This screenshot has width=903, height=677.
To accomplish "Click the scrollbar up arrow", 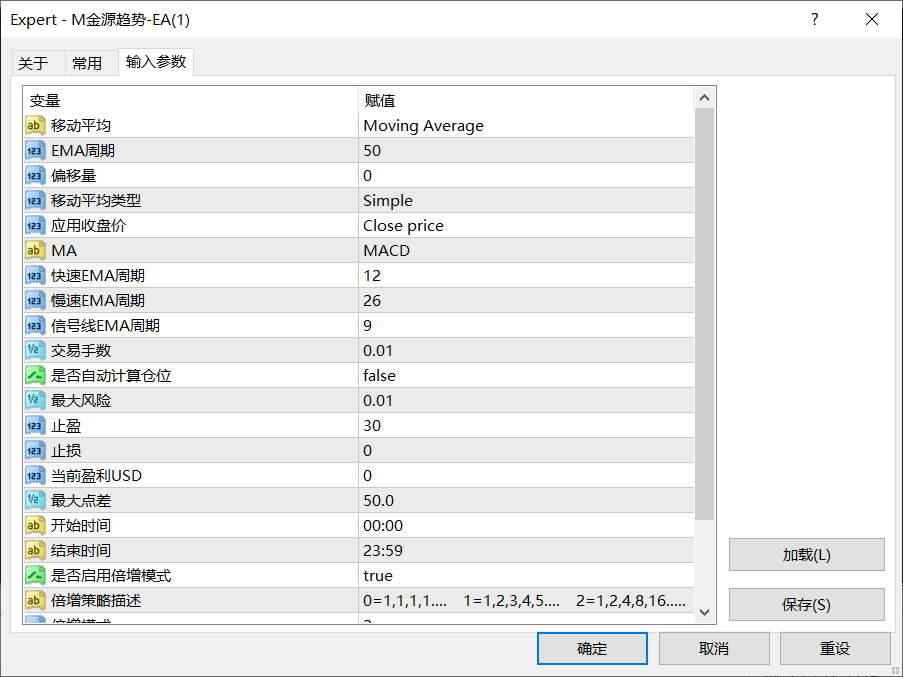I will 704,98.
